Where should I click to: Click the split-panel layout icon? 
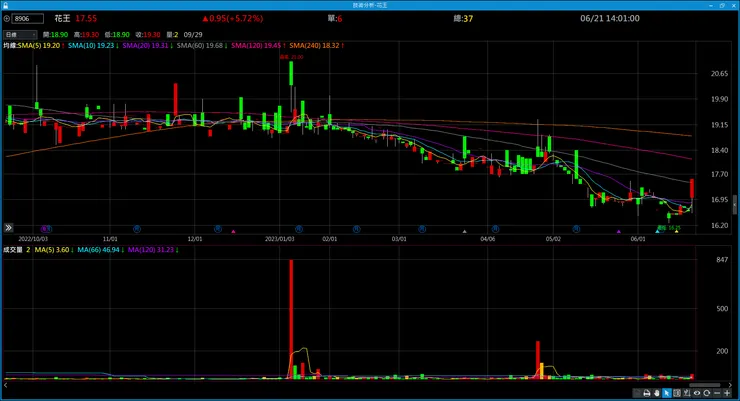677,393
